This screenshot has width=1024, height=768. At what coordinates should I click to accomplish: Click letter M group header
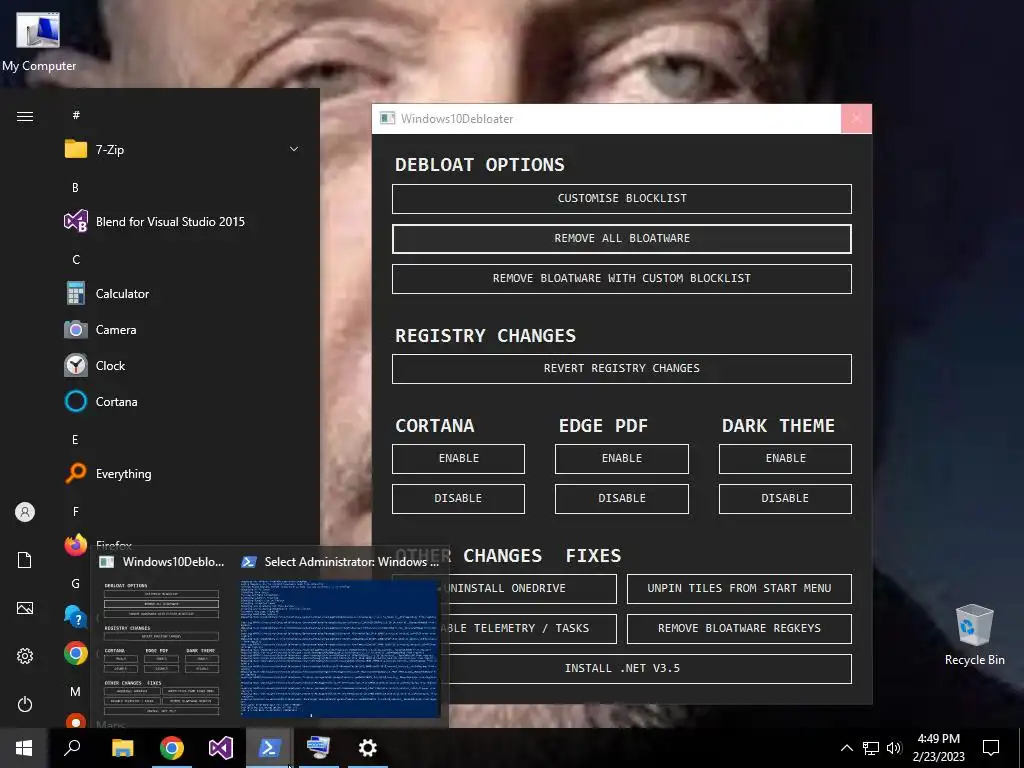click(76, 692)
